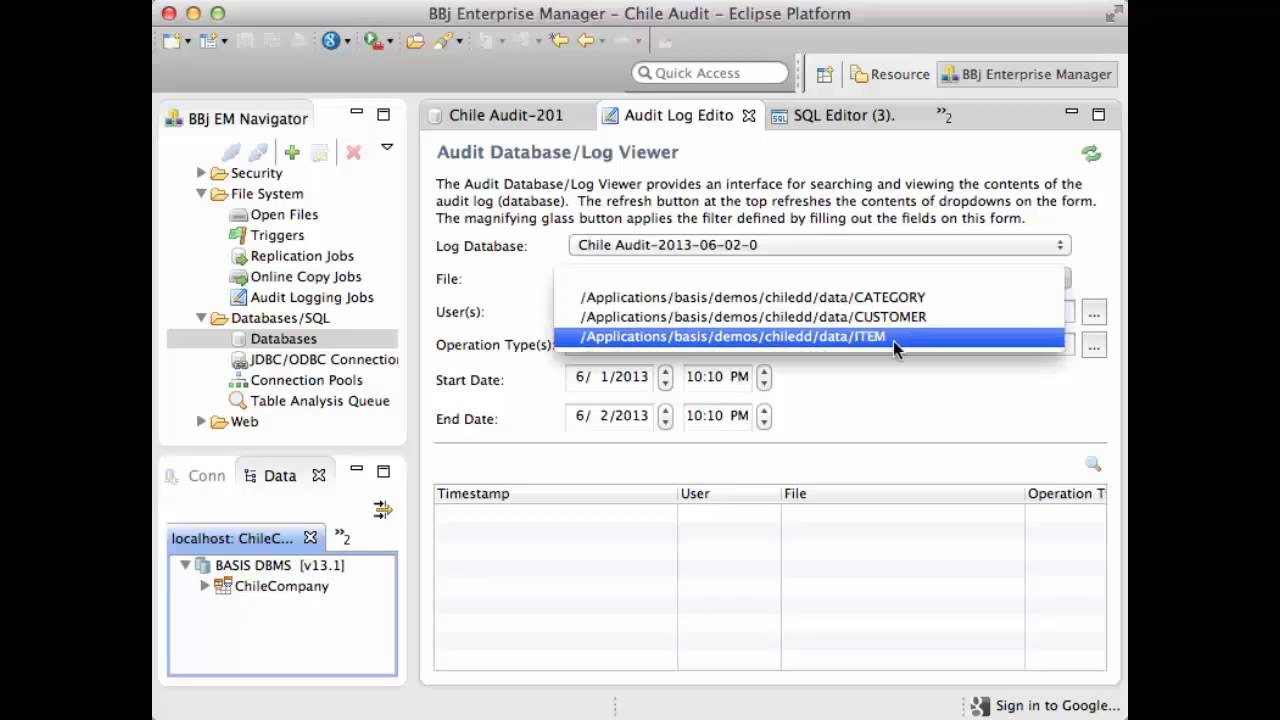Click the globe web browser toolbar icon

[330, 41]
